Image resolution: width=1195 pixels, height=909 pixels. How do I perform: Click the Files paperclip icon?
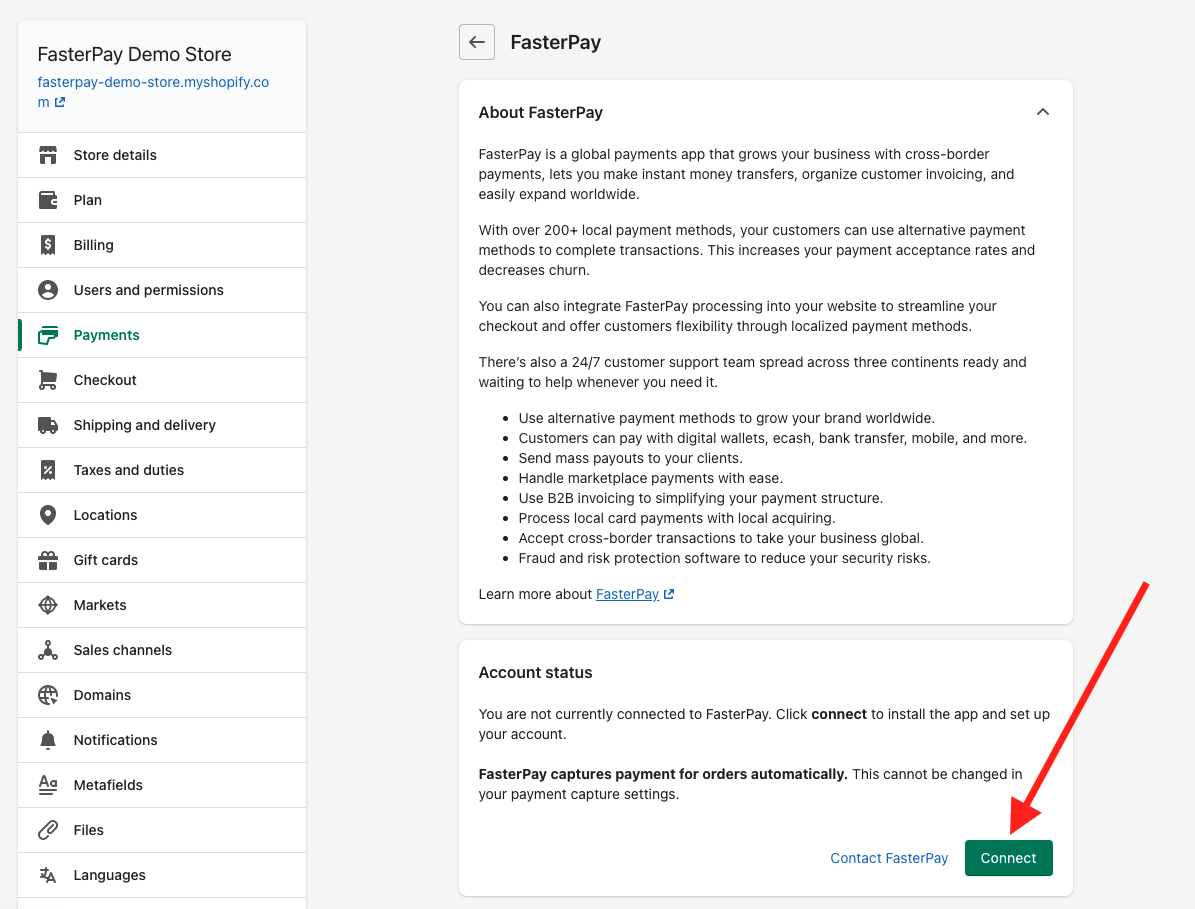click(x=48, y=830)
